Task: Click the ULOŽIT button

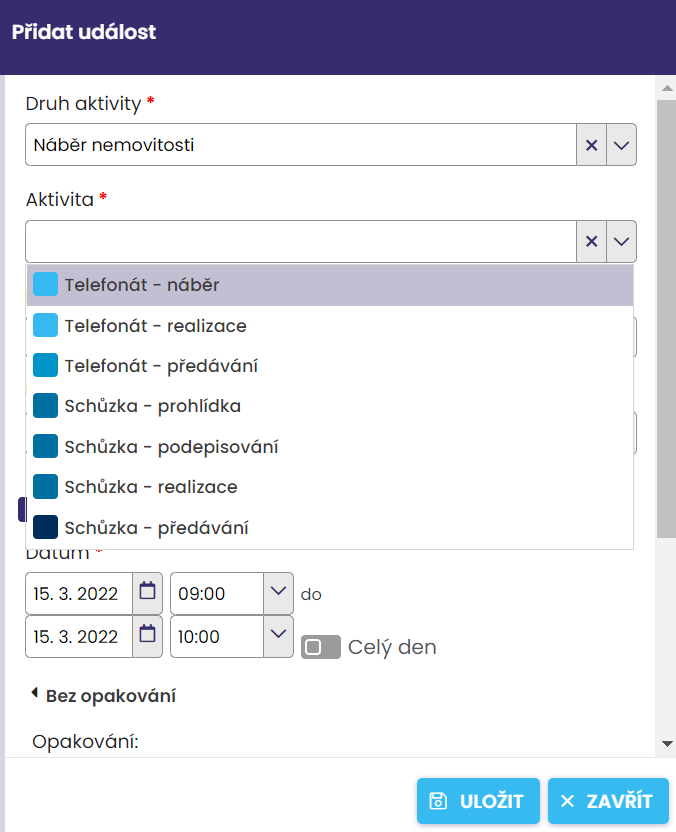Action: coord(478,800)
